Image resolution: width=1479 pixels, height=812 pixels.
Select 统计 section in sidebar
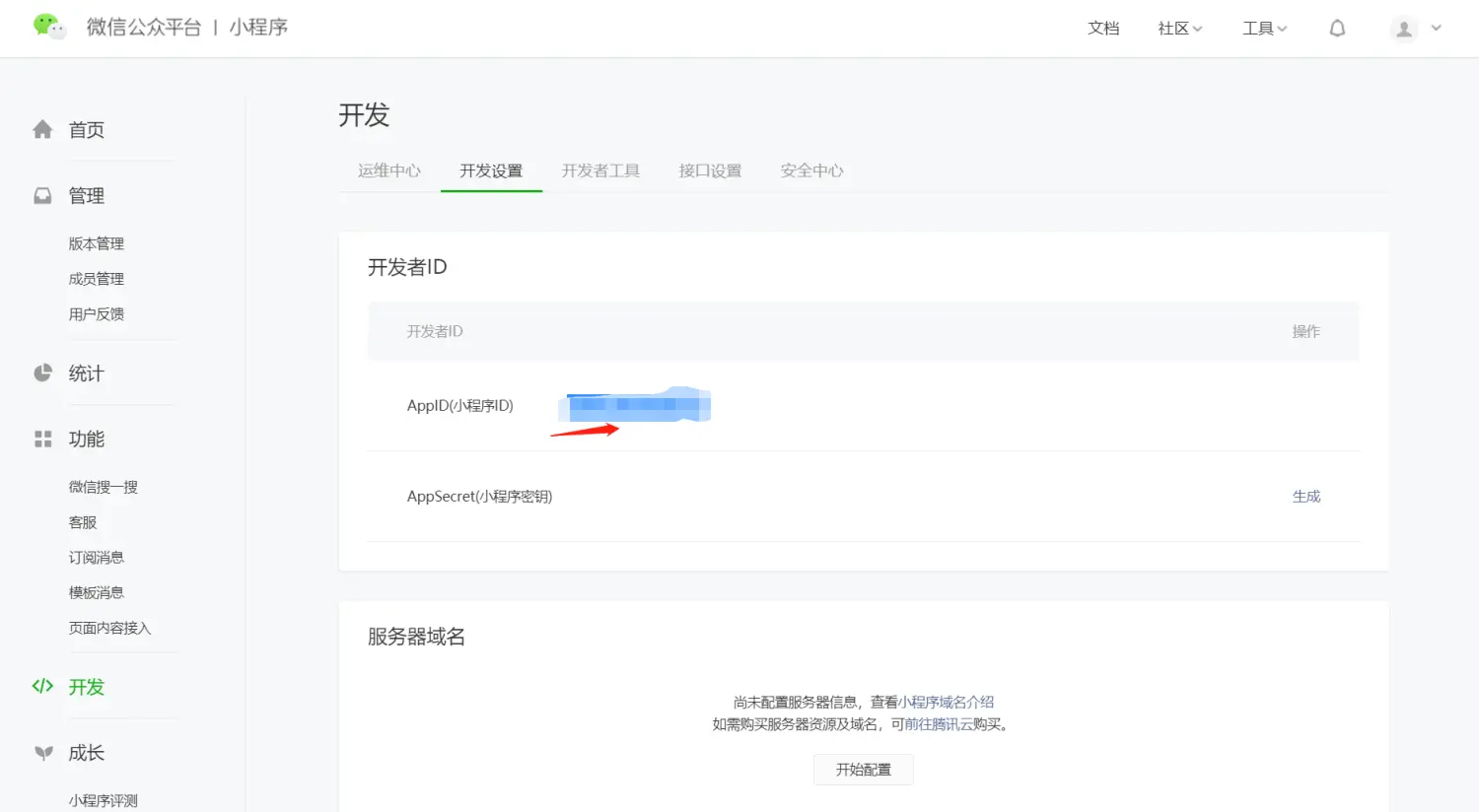click(x=86, y=373)
